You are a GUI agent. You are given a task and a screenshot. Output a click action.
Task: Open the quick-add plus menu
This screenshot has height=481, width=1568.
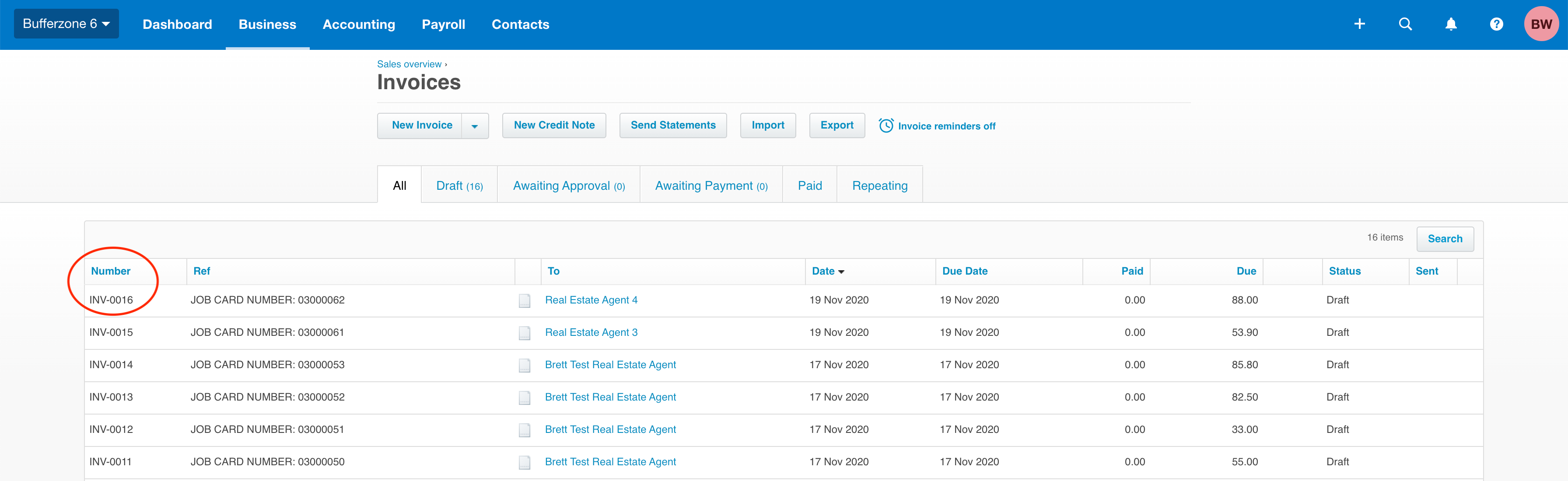point(1359,24)
